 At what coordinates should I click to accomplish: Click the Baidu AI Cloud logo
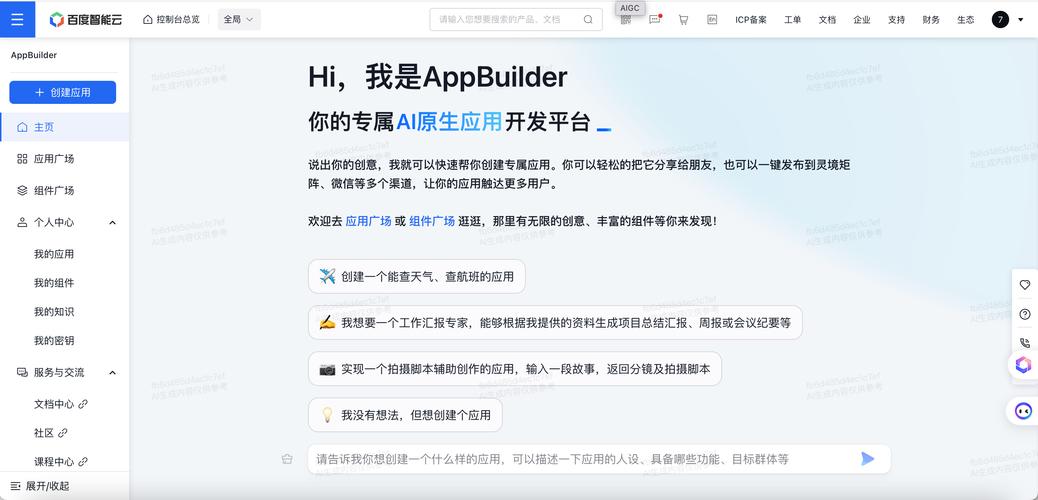click(86, 20)
